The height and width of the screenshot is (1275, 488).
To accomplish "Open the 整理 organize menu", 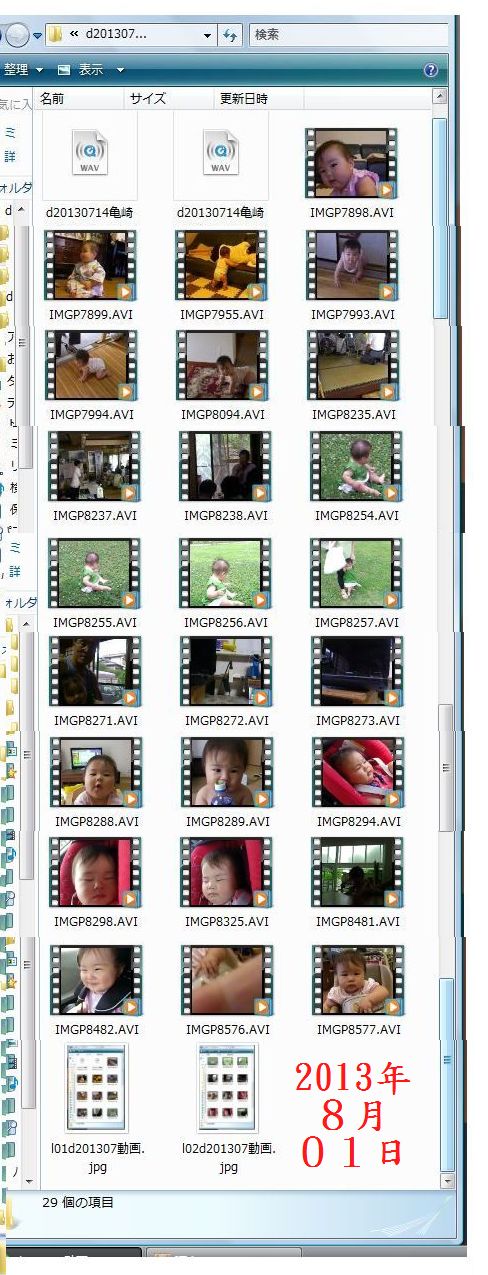I will [x=24, y=70].
